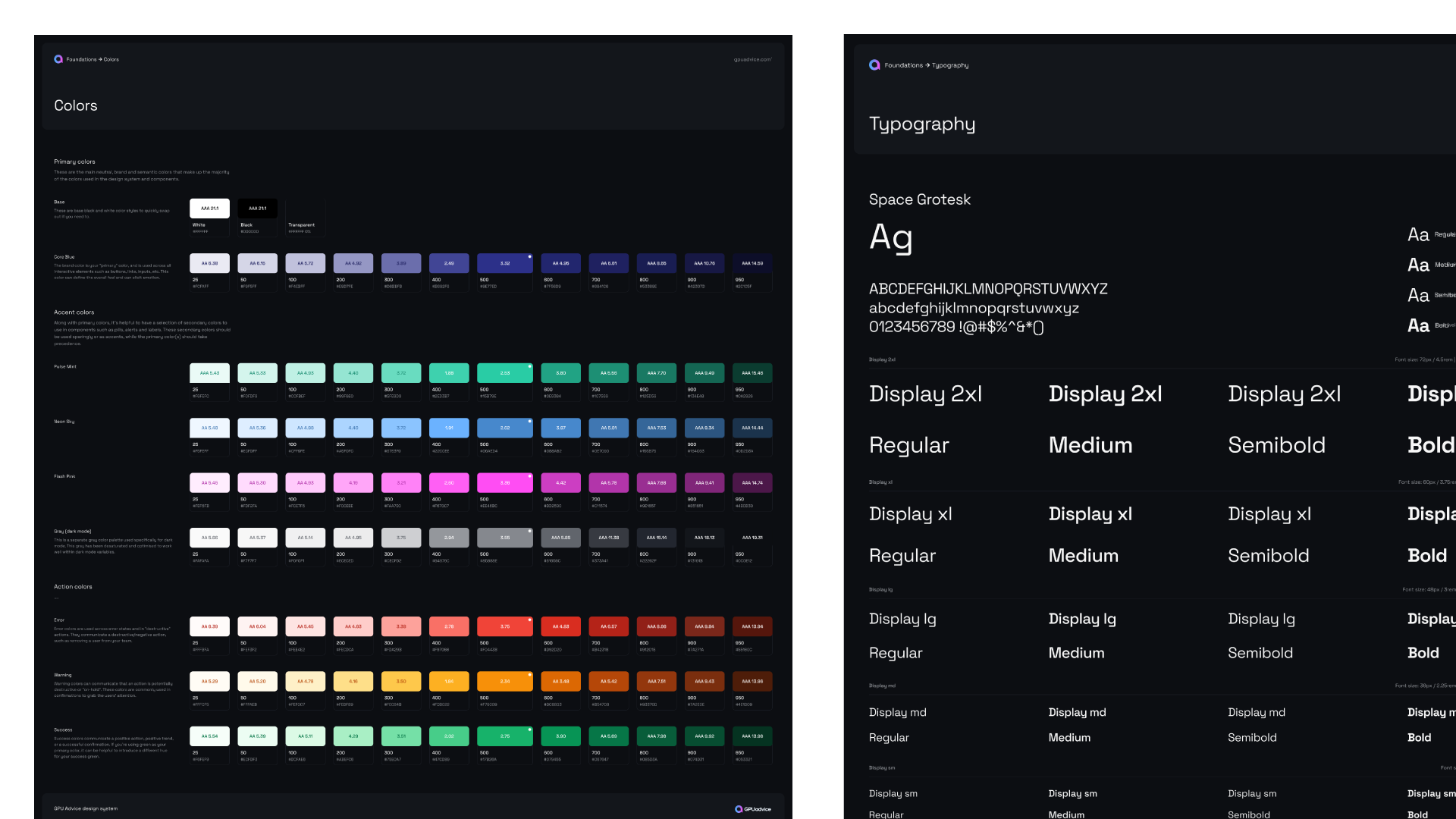The image size is (1456, 819).
Task: Select the Colors page title
Action: pos(76,105)
